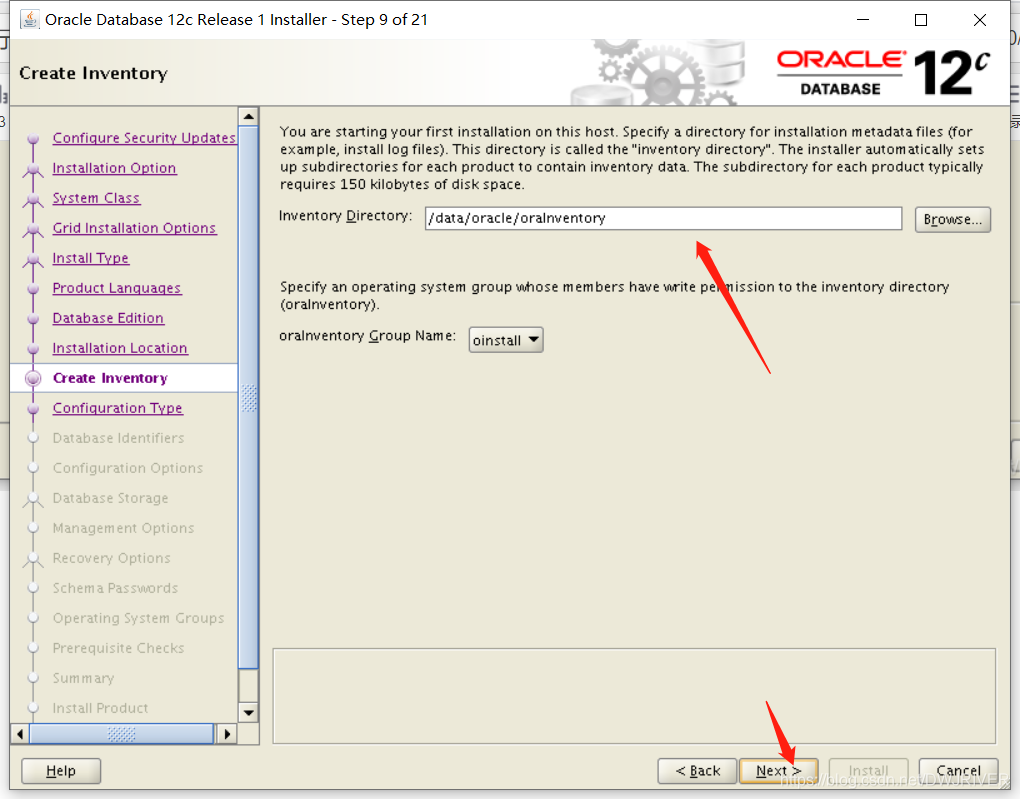This screenshot has height=799, width=1020.
Task: Minimize the installer window
Action: tap(863, 20)
